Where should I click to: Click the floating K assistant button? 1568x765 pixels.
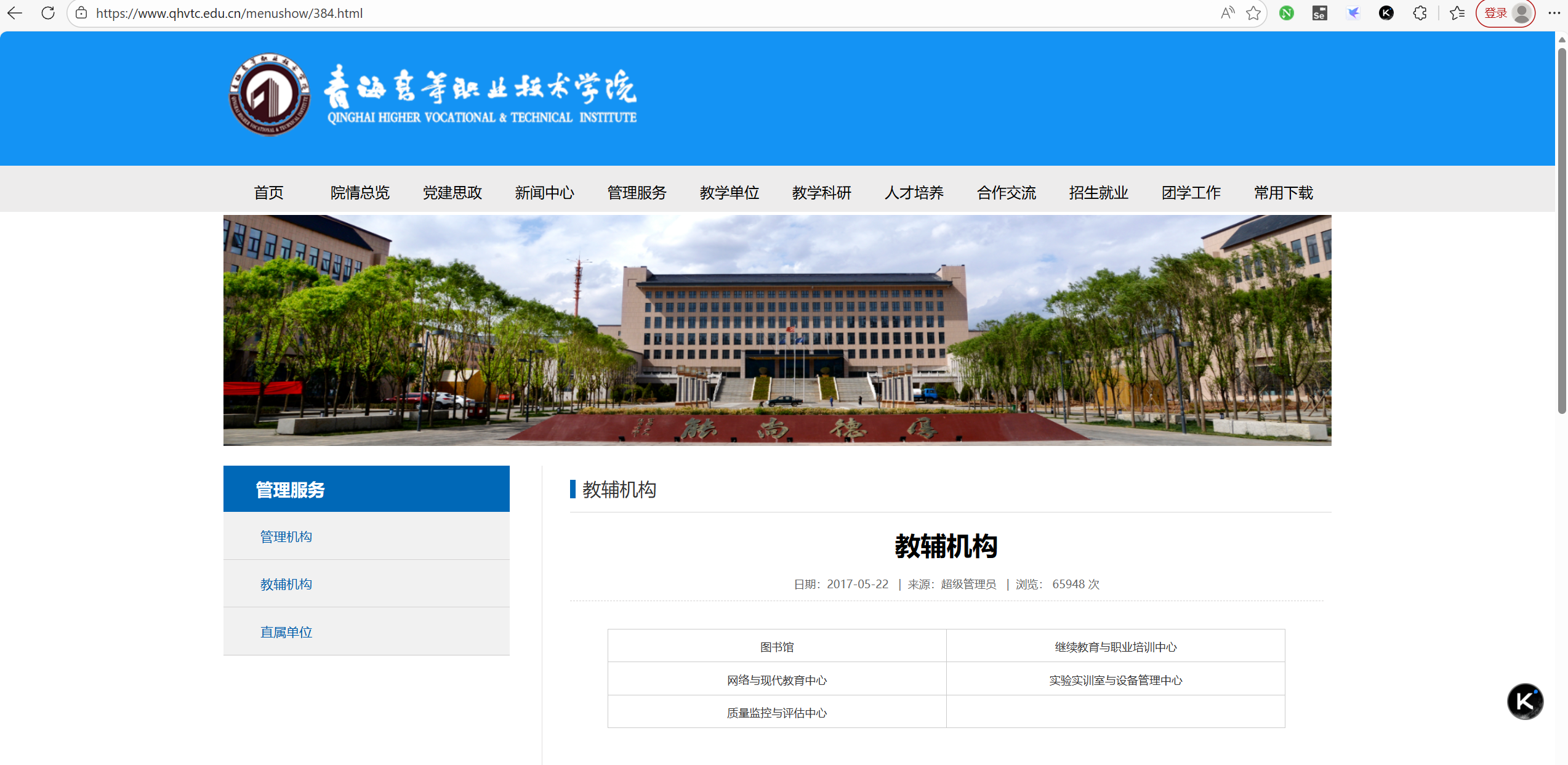(1525, 701)
